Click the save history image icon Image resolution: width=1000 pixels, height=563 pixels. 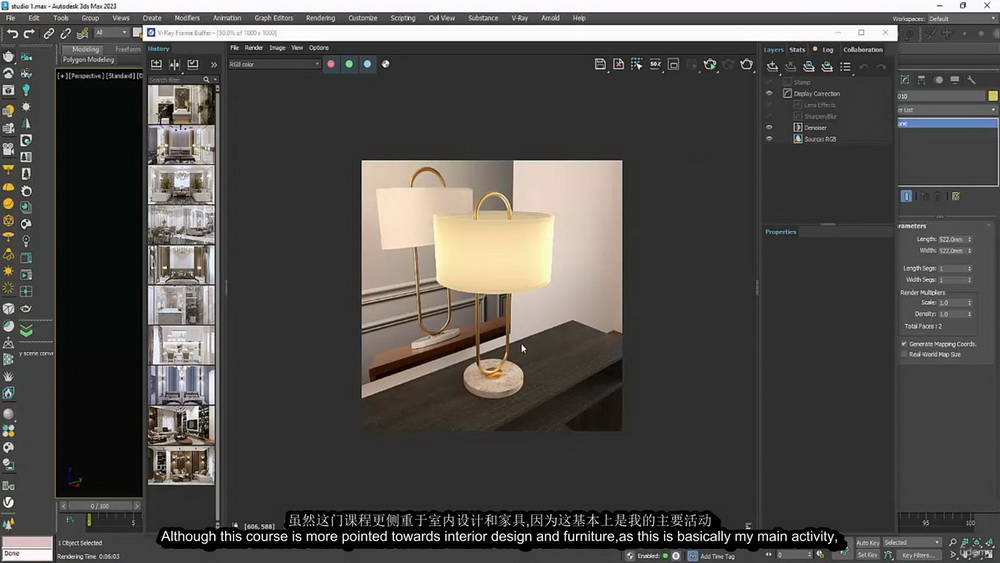pos(156,64)
